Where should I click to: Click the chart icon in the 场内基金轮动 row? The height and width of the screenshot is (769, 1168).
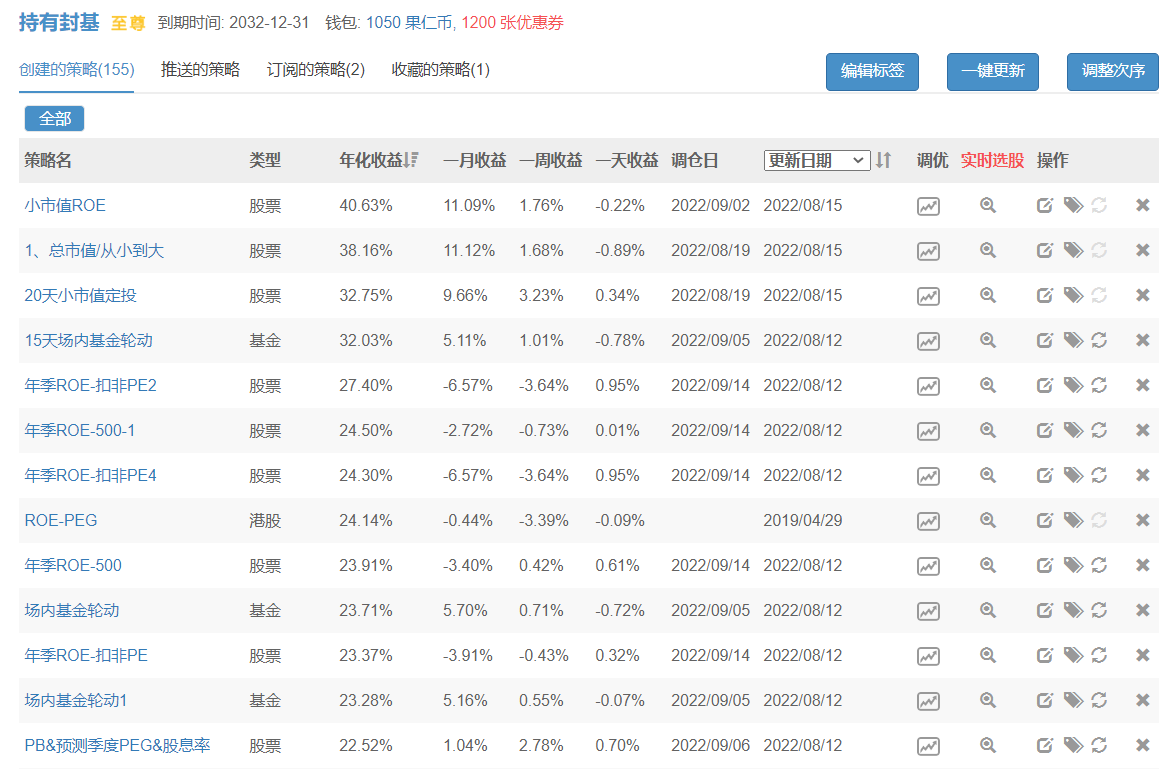928,611
